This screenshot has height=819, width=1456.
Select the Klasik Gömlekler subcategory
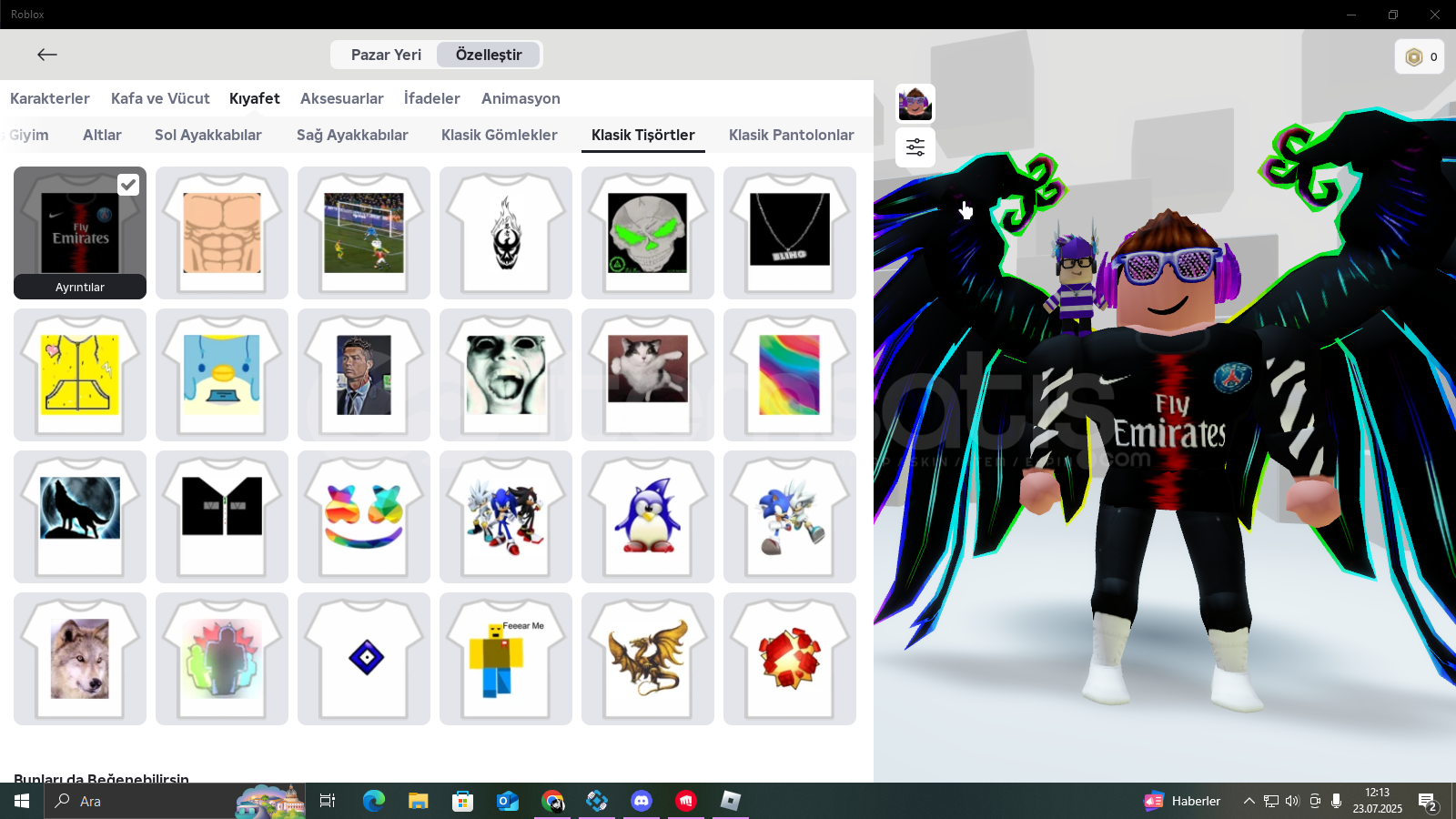[500, 135]
